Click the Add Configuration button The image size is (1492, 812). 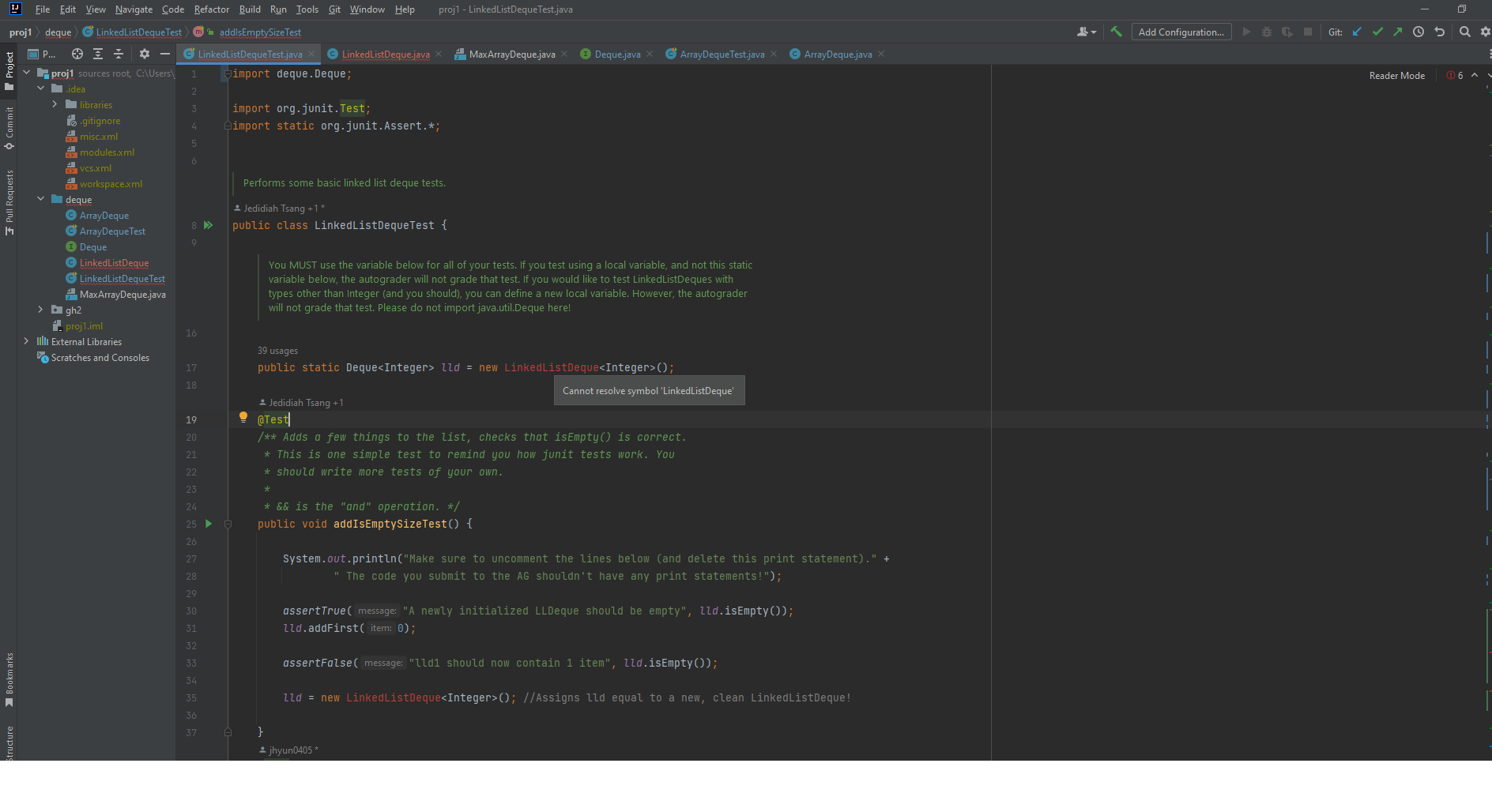tap(1181, 32)
